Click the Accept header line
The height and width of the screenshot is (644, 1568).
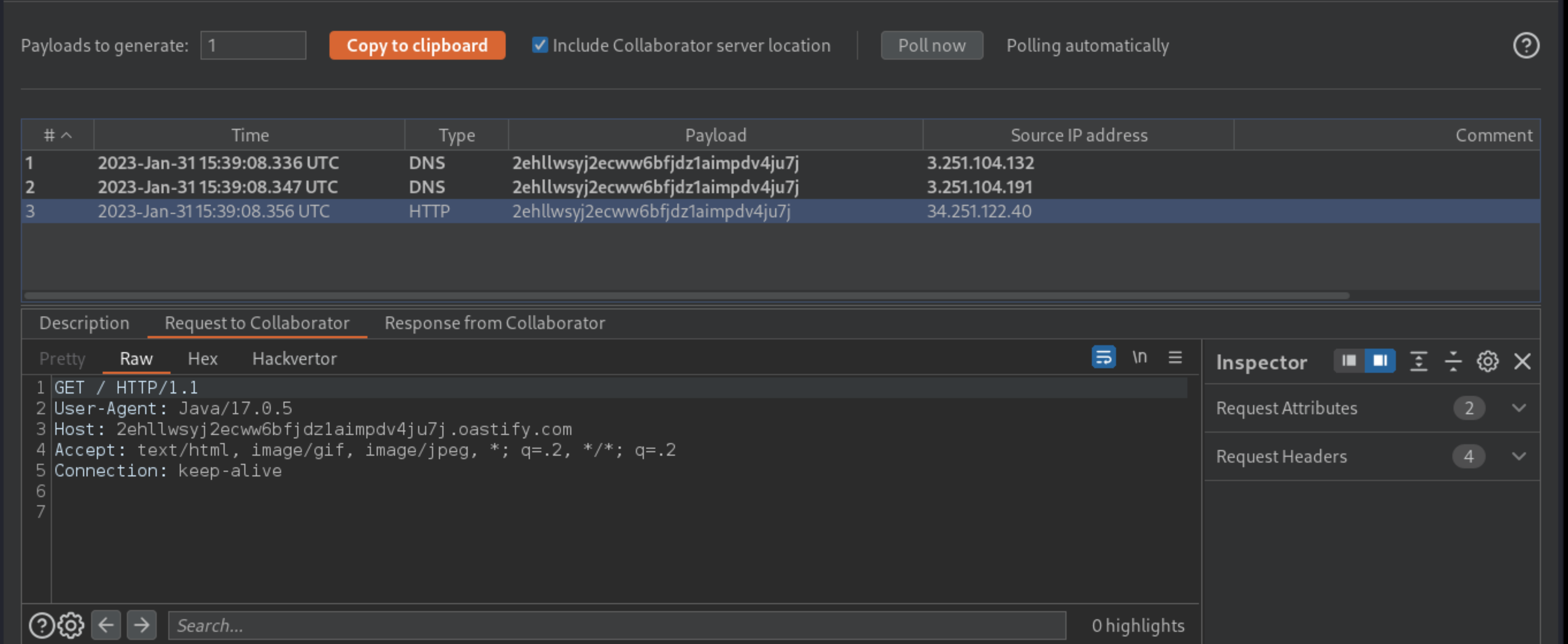point(365,450)
